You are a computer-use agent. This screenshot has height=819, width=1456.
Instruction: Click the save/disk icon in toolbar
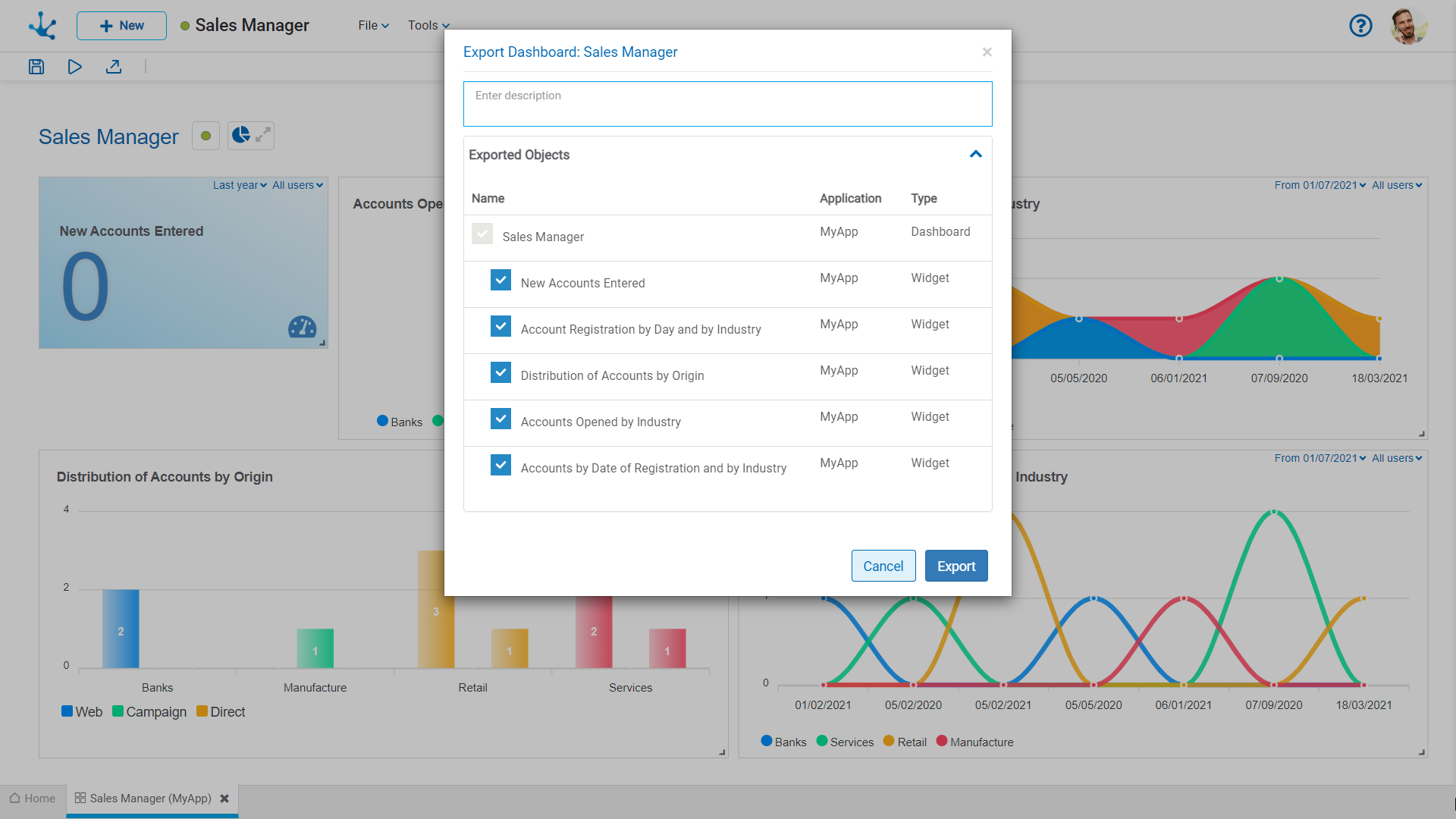pos(37,68)
